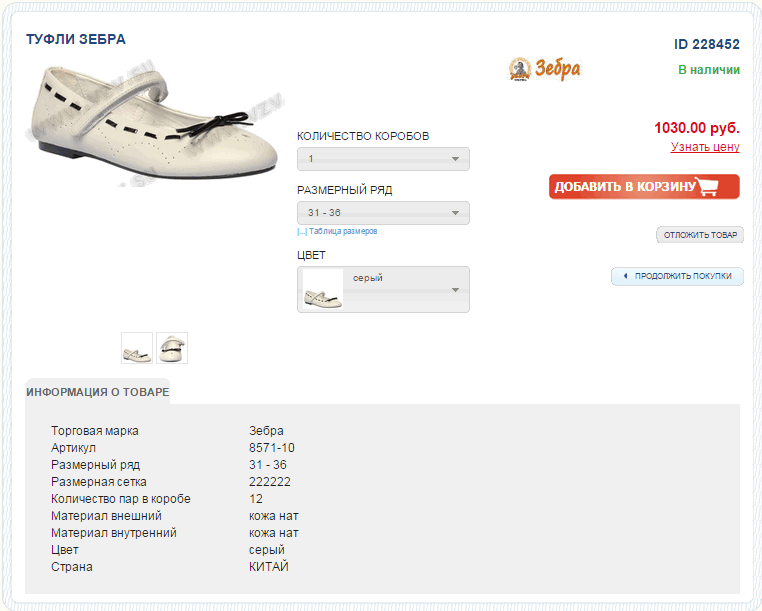Click Продолжить покупки button
762x611 pixels.
click(x=677, y=276)
